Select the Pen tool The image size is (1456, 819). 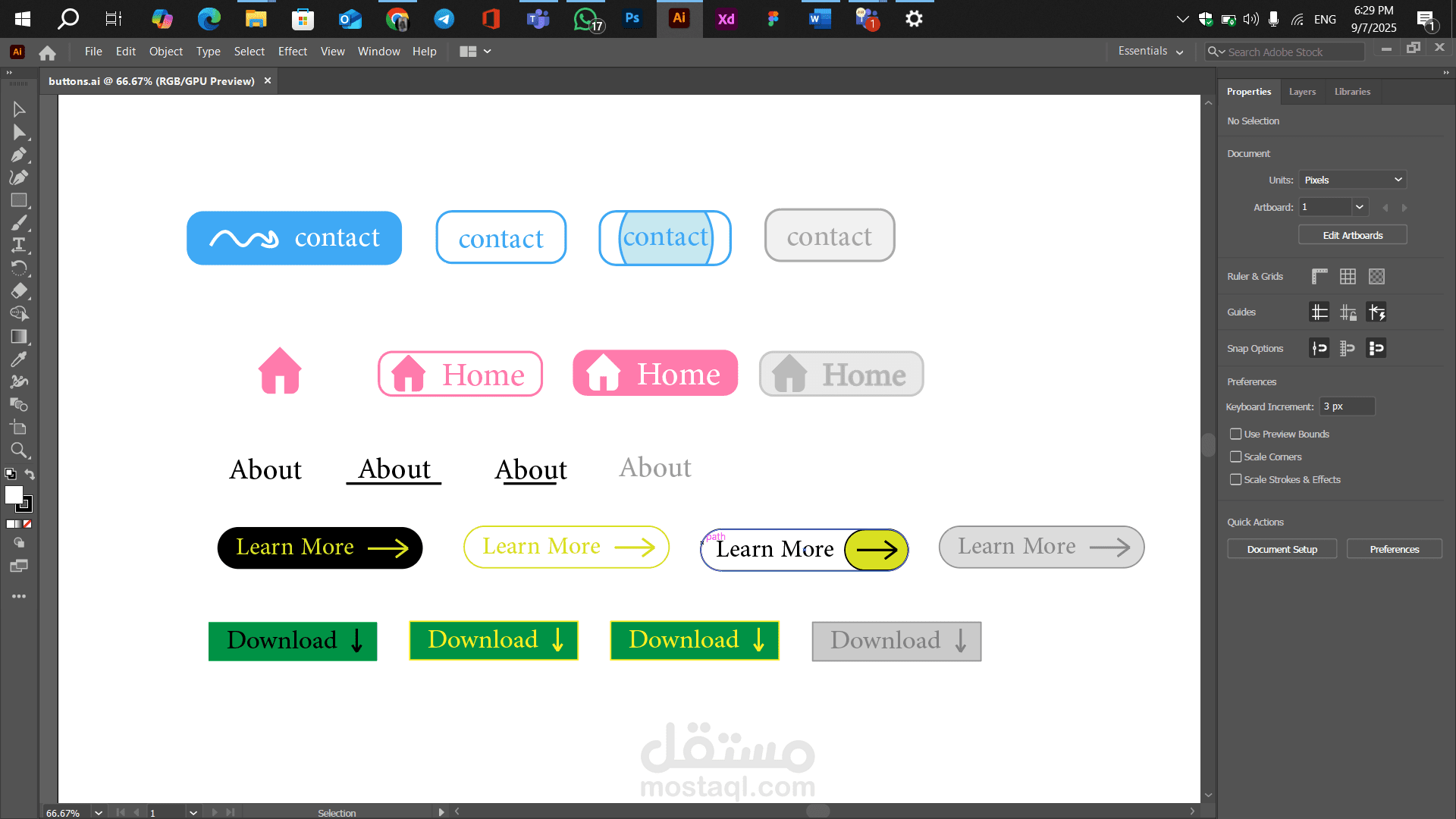[19, 155]
